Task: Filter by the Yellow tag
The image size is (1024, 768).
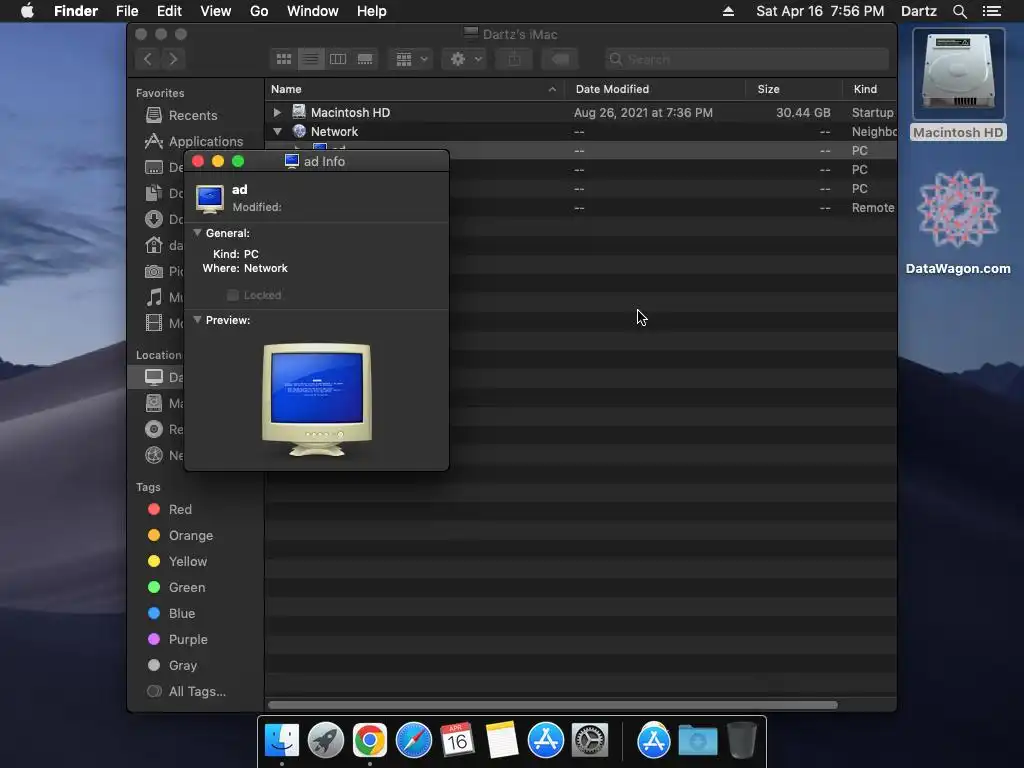Action: 178,562
